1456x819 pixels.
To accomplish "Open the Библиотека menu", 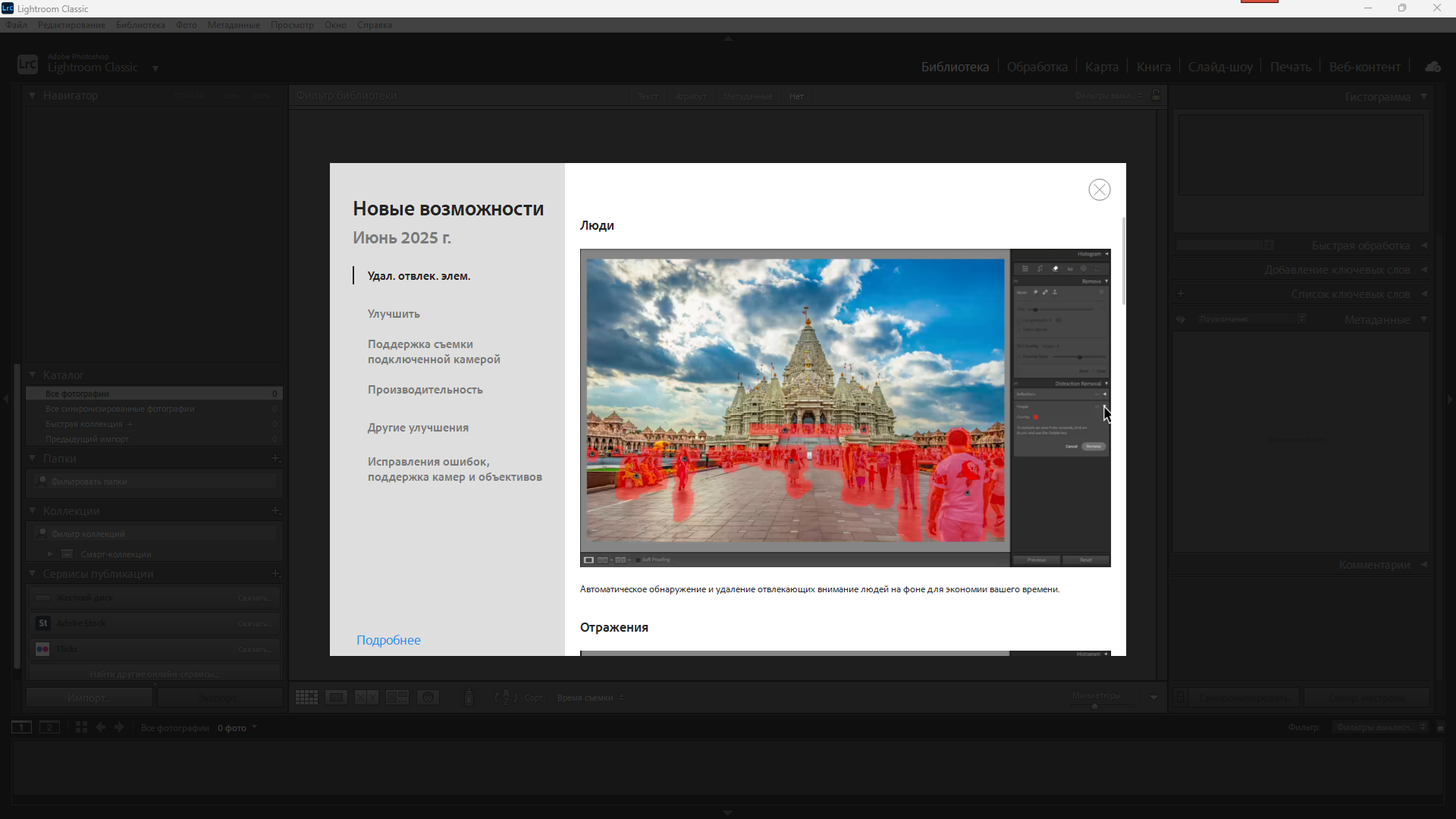I will pyautogui.click(x=140, y=25).
